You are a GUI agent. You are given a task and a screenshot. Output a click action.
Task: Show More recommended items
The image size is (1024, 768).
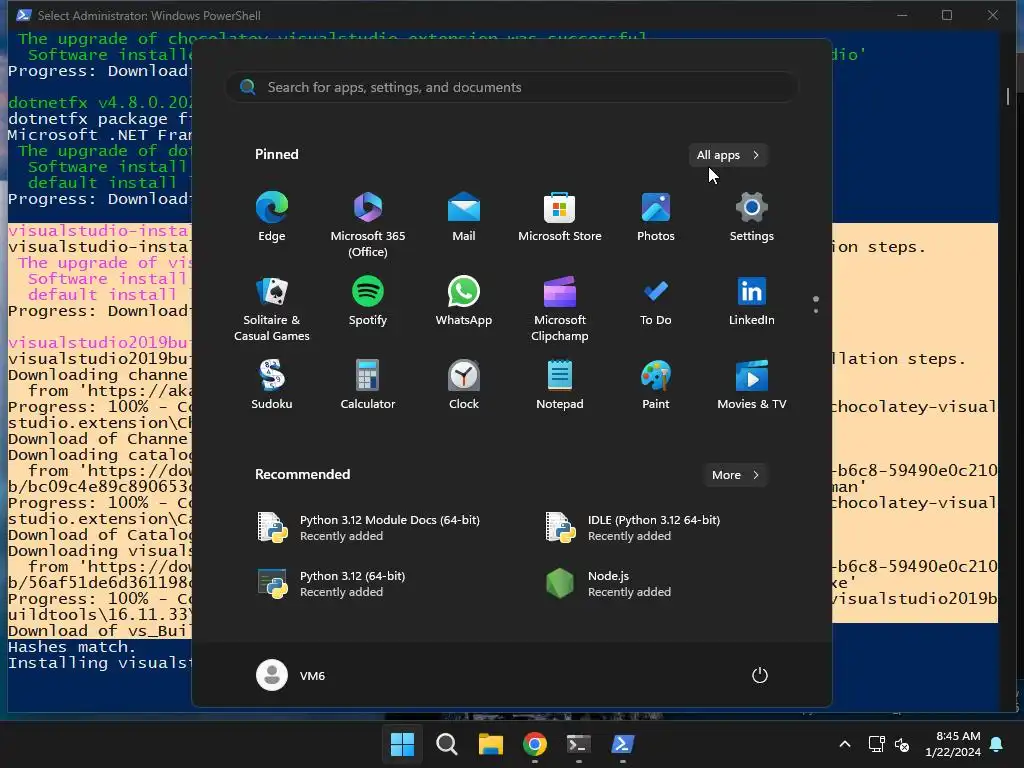736,475
